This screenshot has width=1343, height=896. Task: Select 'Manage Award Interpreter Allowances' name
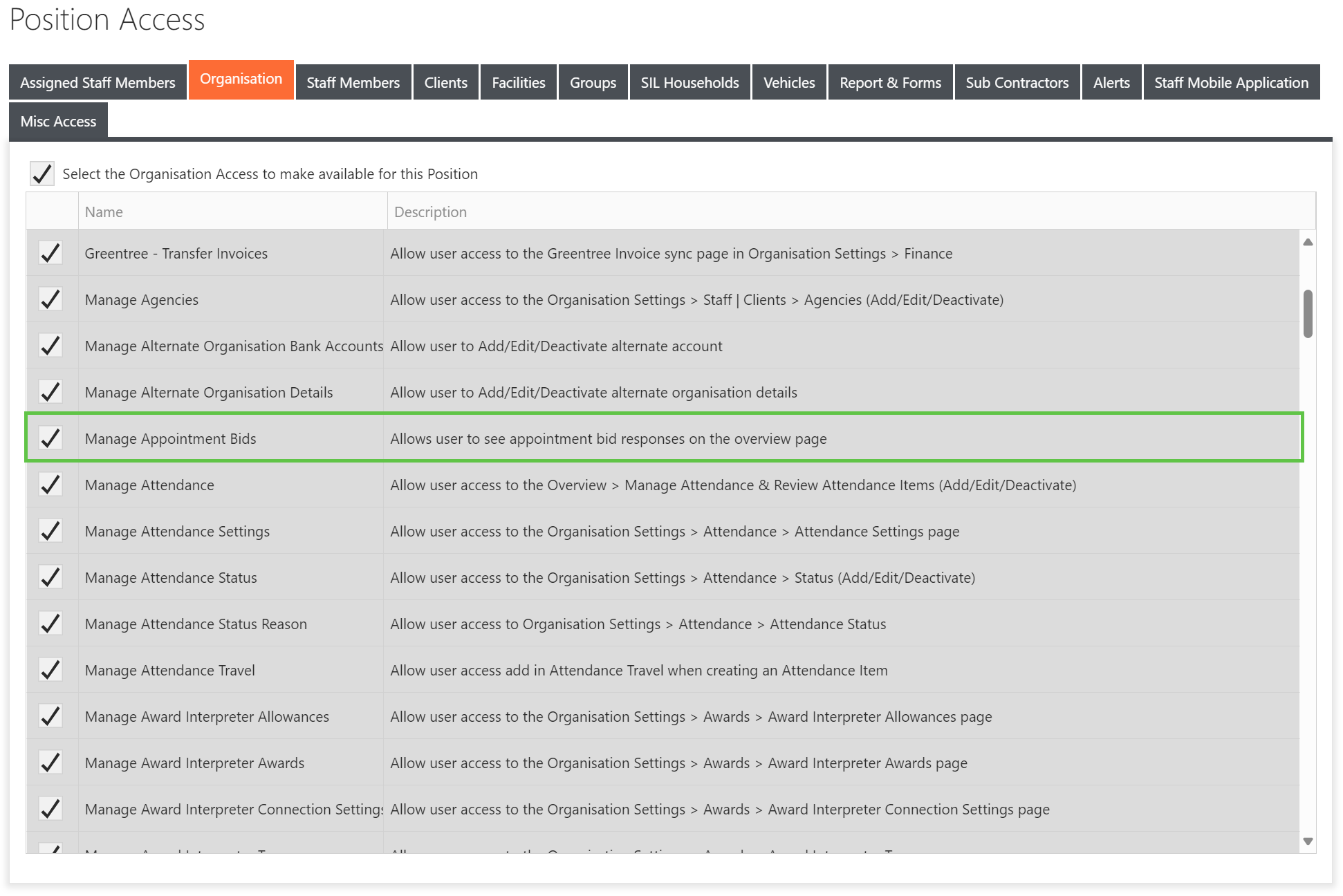pos(207,717)
